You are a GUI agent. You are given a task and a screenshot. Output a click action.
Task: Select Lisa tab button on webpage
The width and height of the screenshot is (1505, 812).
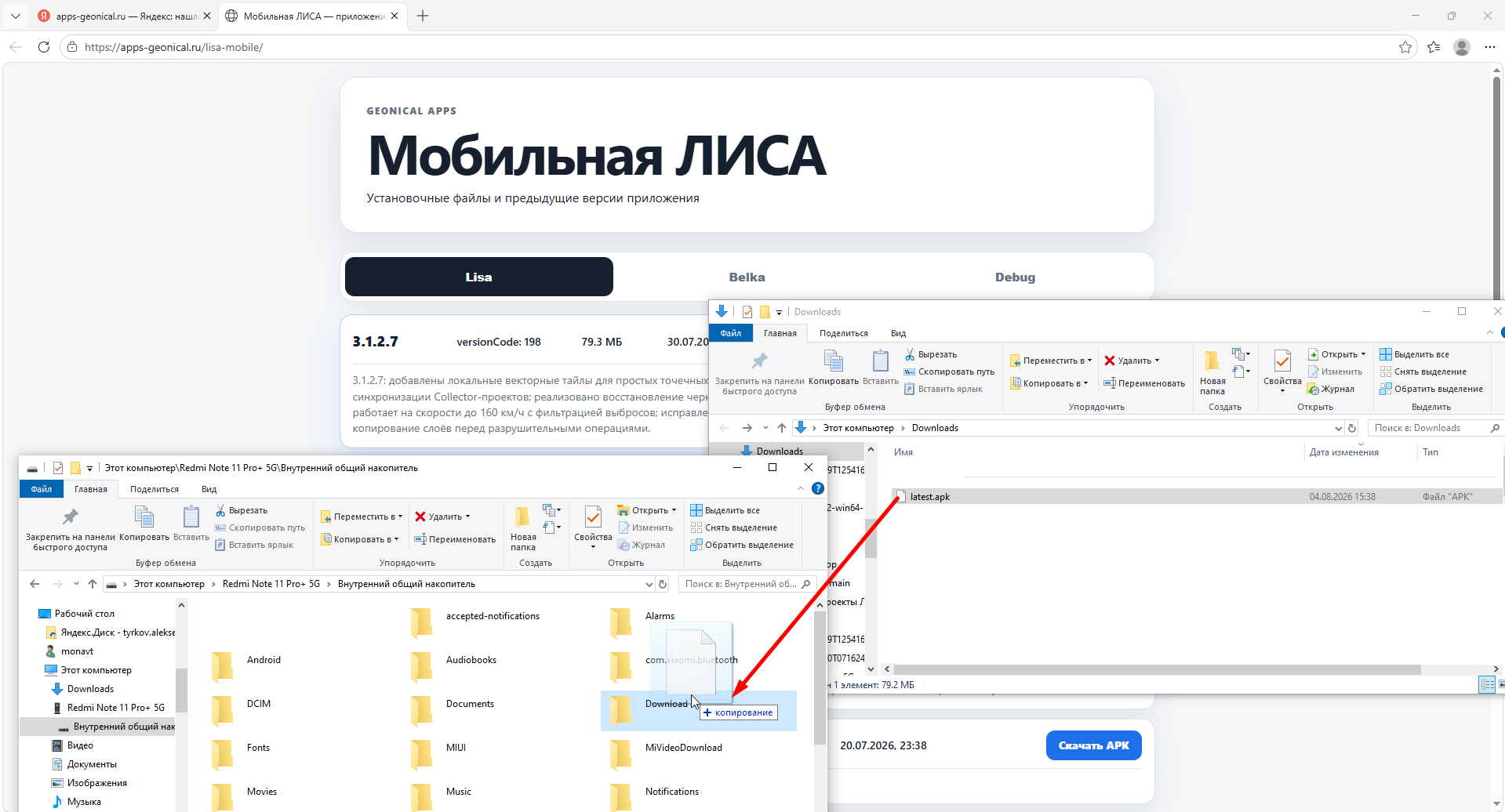click(x=479, y=277)
